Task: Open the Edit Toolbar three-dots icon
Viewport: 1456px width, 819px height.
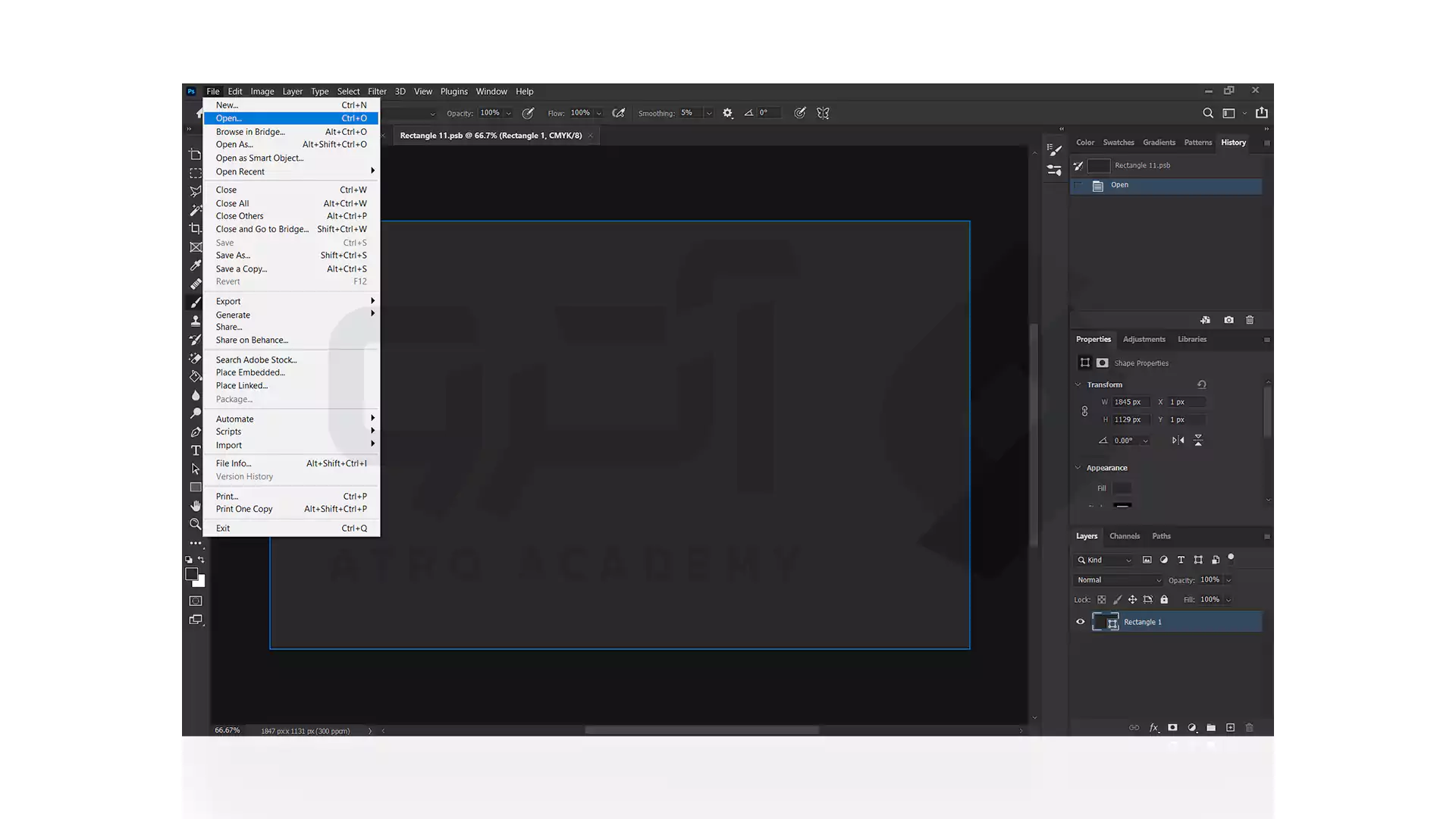Action: pos(196,543)
